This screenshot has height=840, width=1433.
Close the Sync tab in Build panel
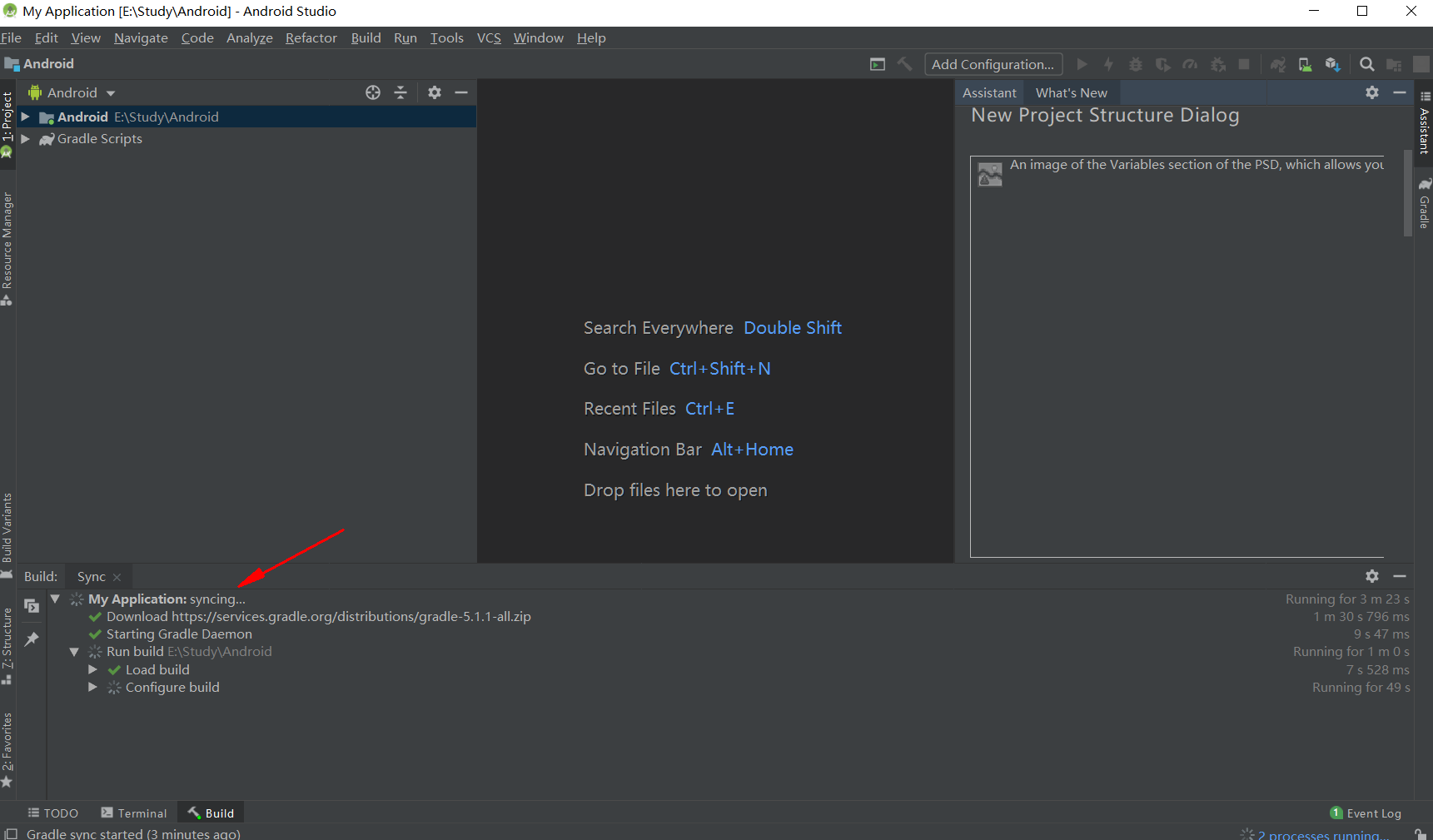[x=117, y=577]
